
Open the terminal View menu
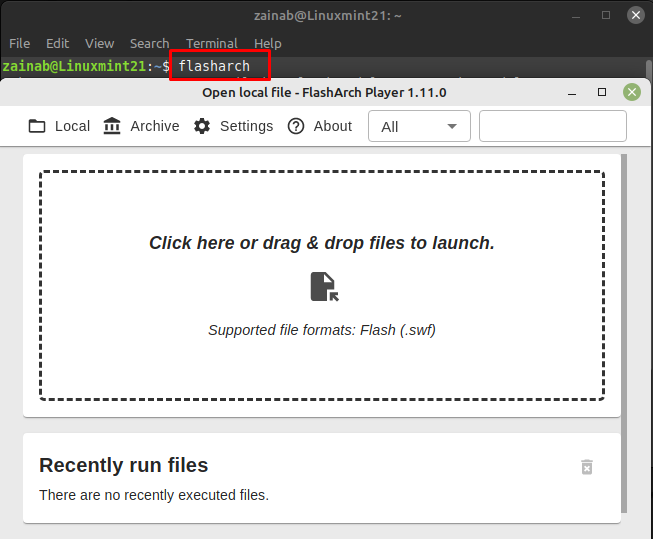100,43
